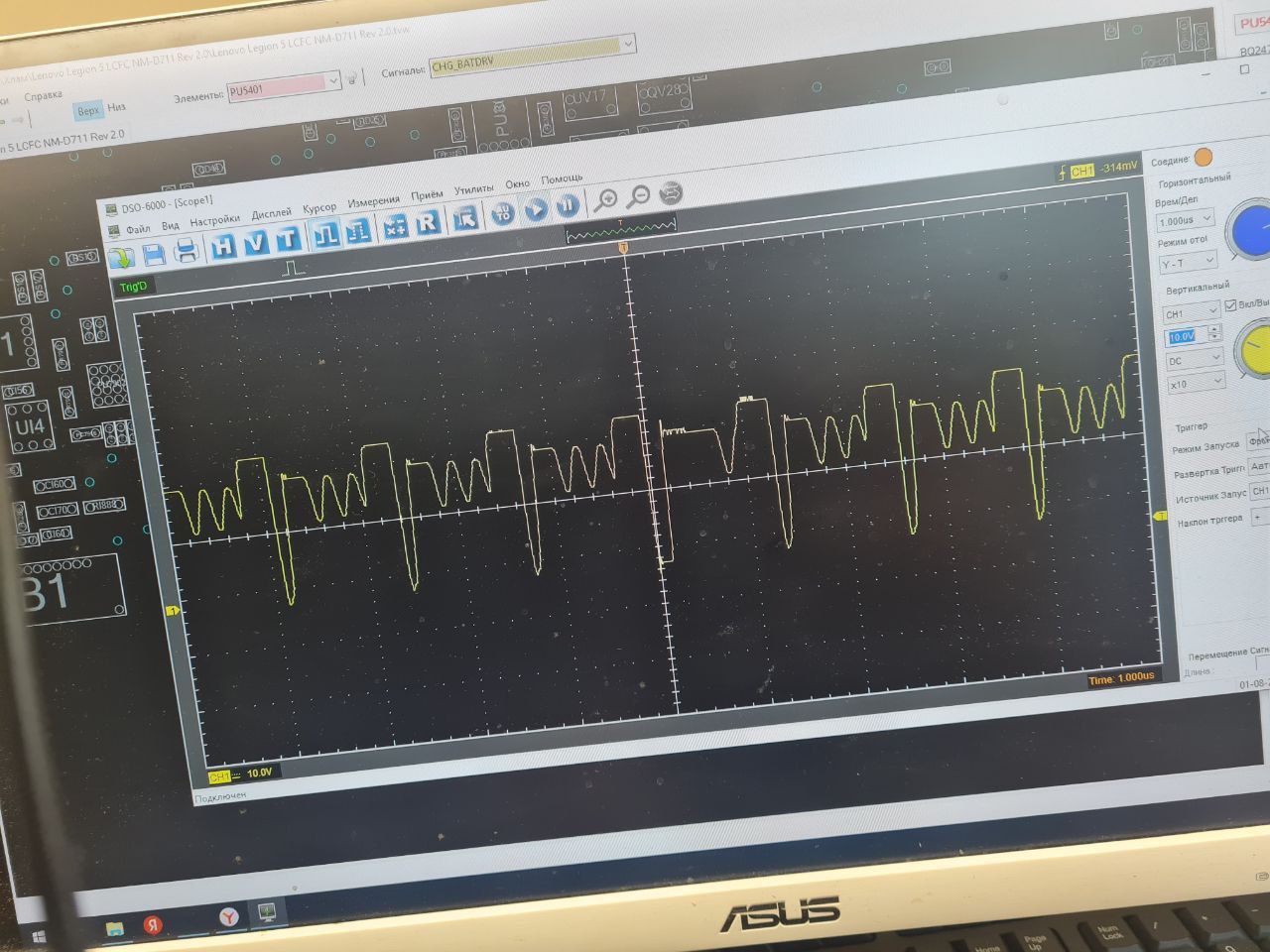Click the Print icon in toolbar

[187, 251]
